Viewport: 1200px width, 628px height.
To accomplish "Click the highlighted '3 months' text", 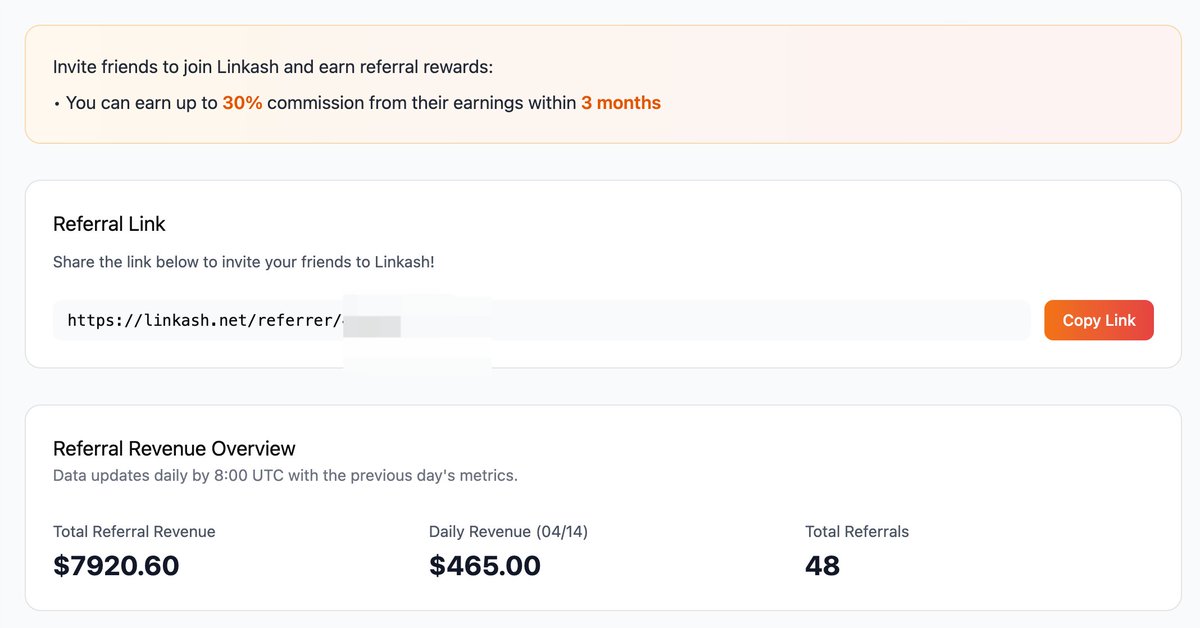I will [620, 103].
